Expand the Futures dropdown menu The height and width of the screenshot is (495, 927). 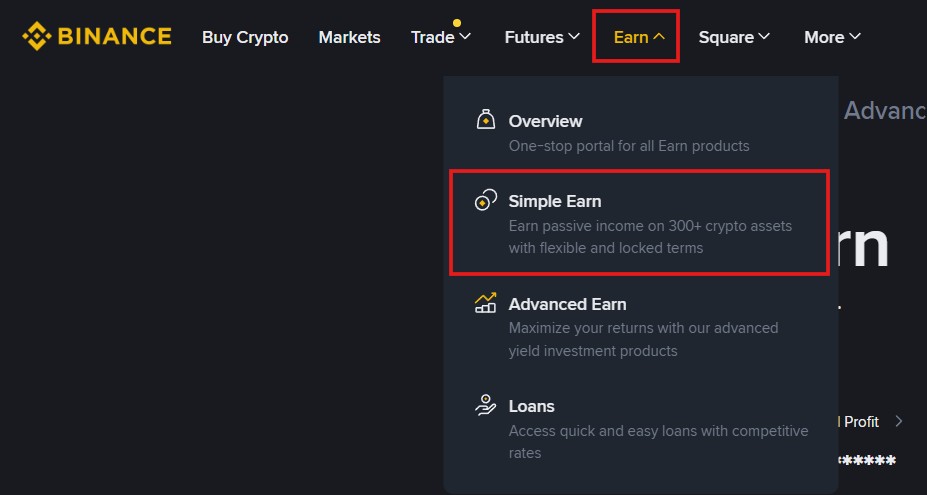point(542,37)
